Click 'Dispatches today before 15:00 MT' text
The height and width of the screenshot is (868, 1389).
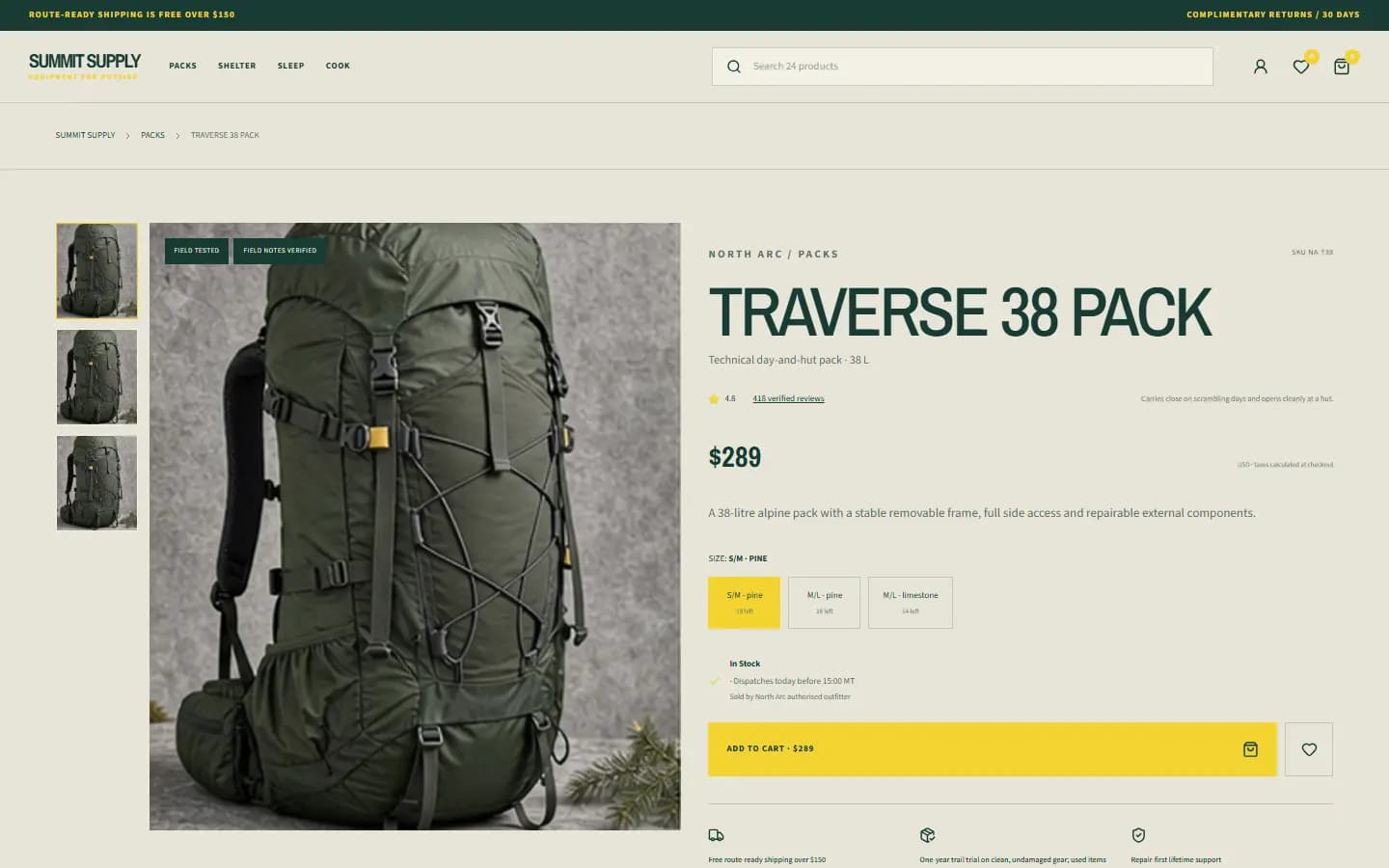793,681
